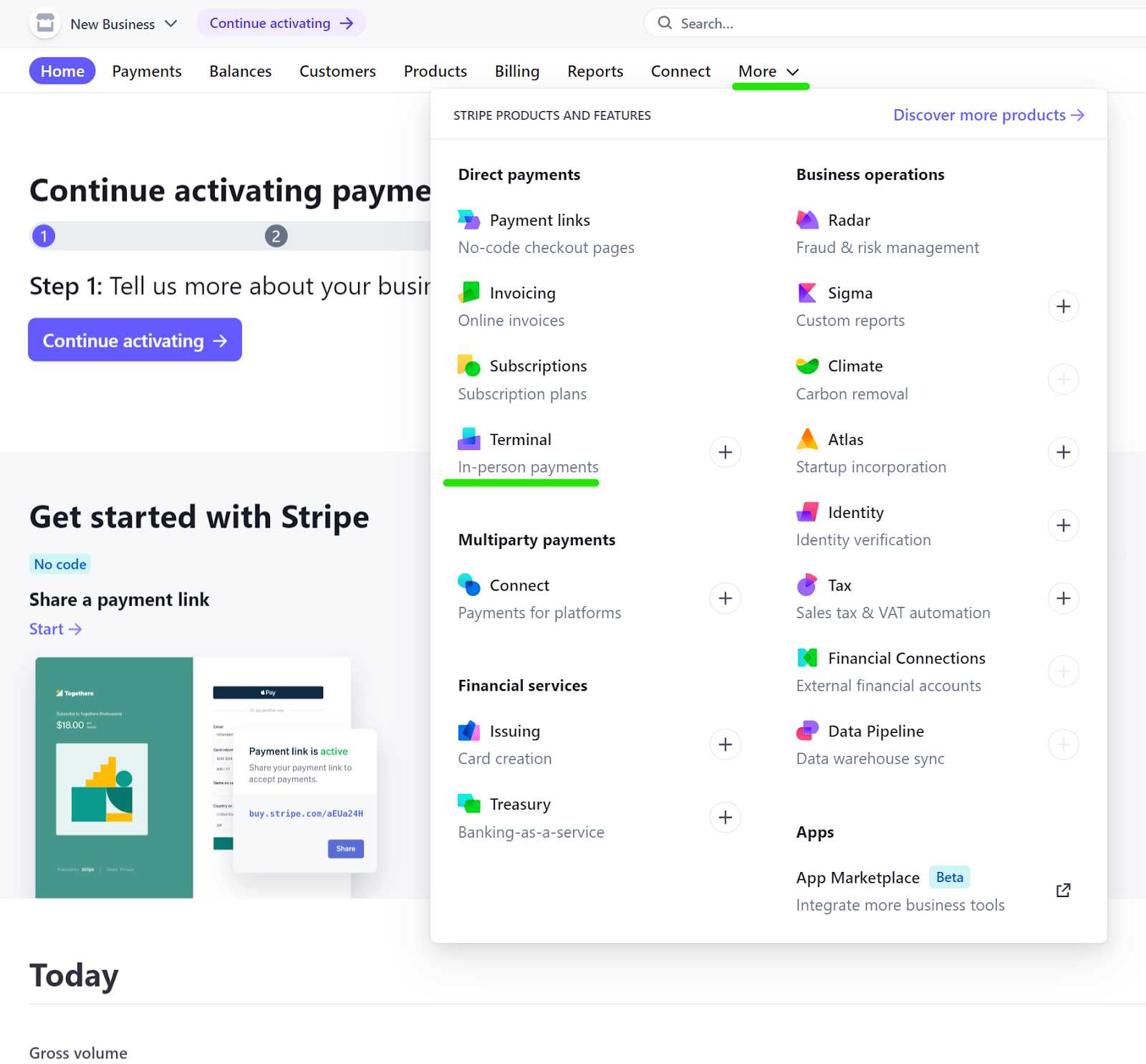The width and height of the screenshot is (1146, 1064).
Task: Switch to the Customers tab
Action: 337,71
